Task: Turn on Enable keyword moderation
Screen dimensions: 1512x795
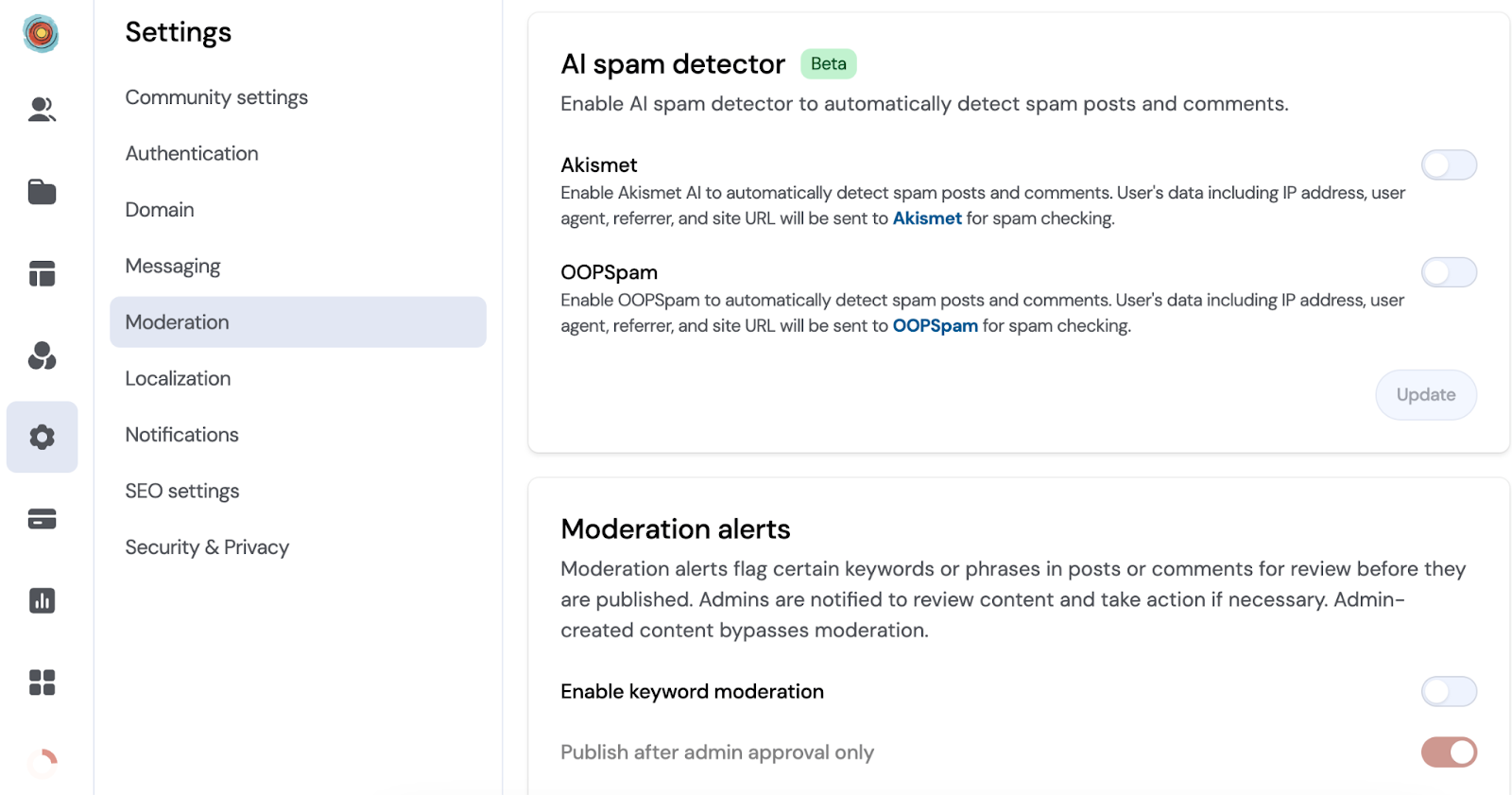Action: 1449,691
